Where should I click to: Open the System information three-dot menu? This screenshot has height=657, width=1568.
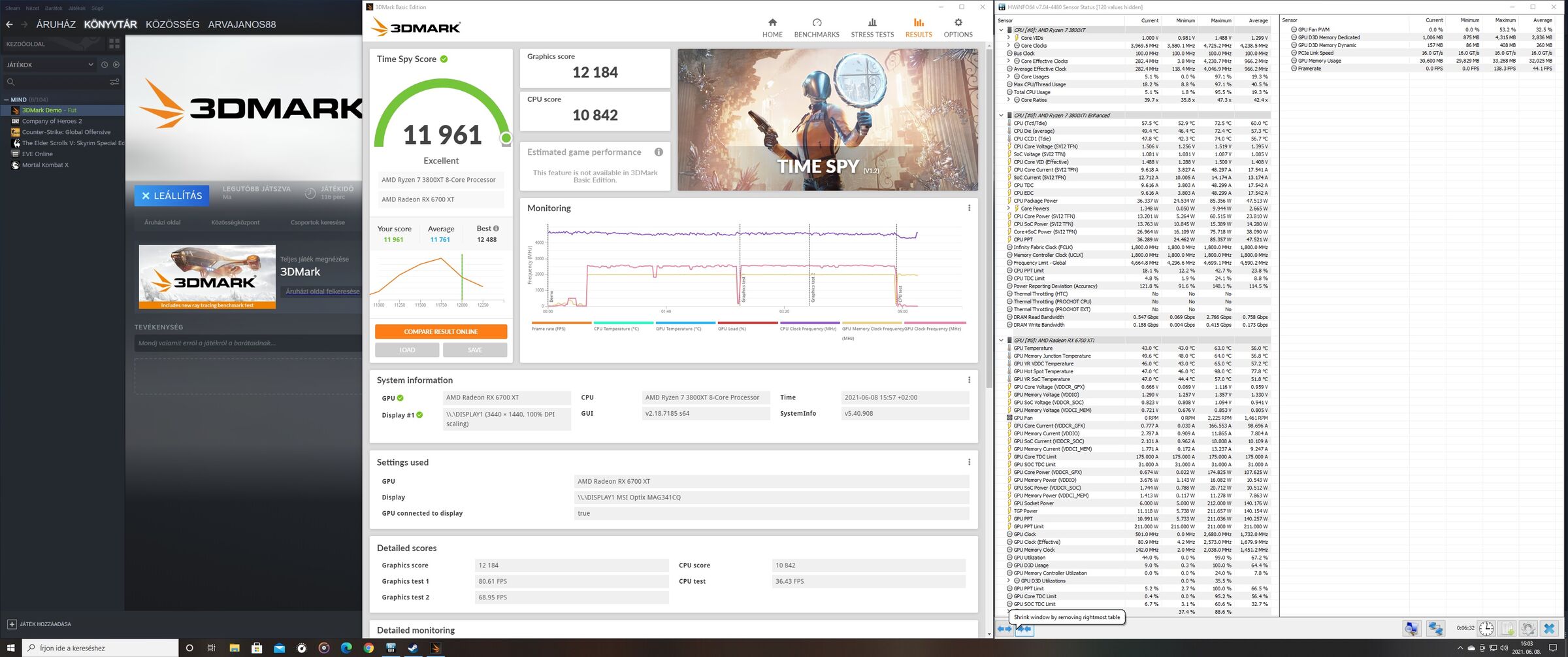tap(969, 380)
